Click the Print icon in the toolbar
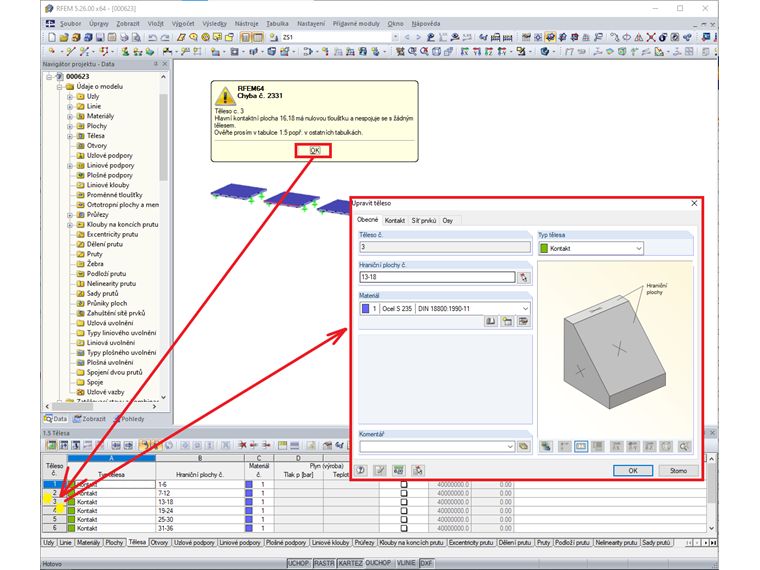Image resolution: width=760 pixels, height=570 pixels. (x=125, y=37)
